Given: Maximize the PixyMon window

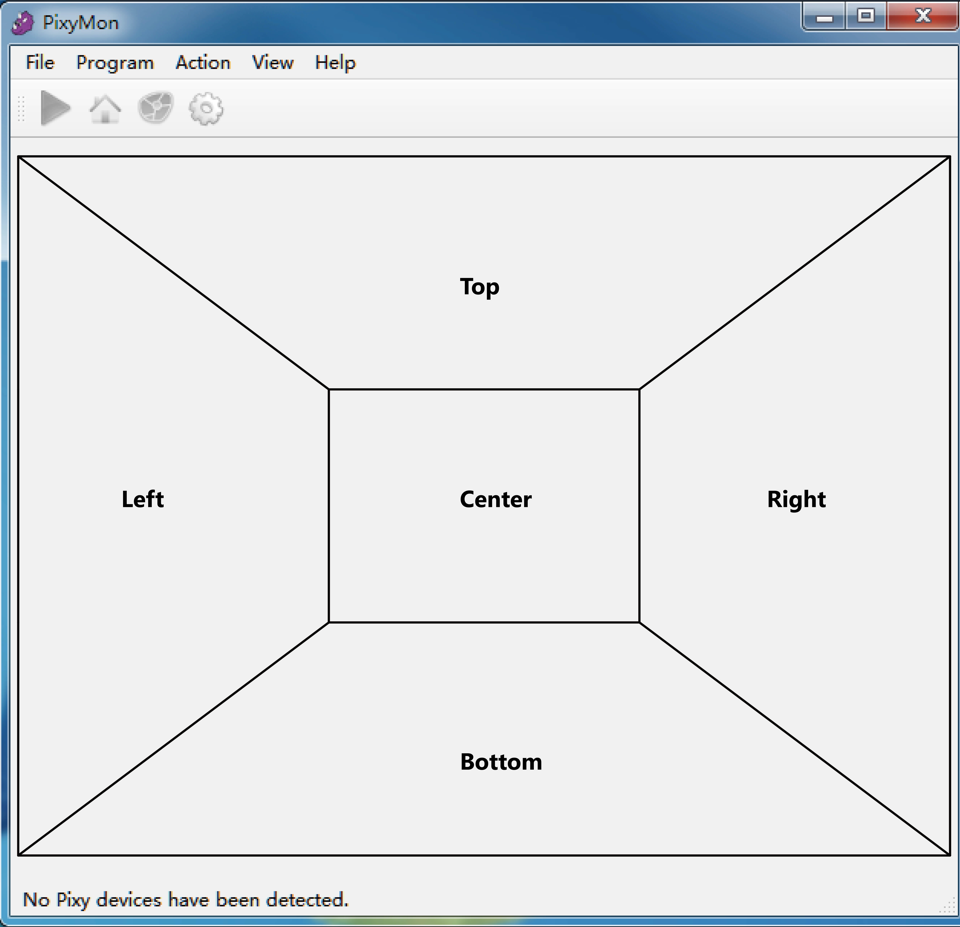Looking at the screenshot, I should (866, 16).
